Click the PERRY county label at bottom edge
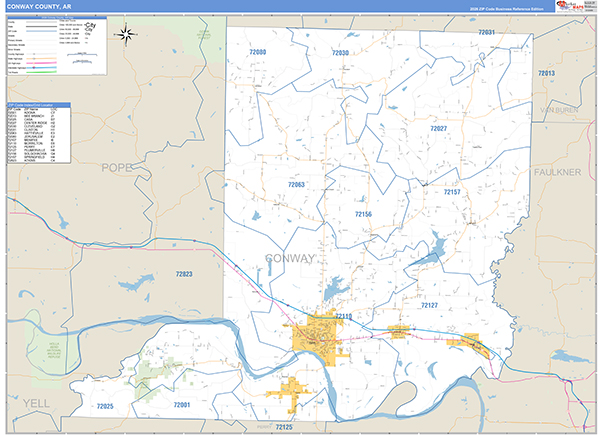The image size is (600, 435). pyautogui.click(x=264, y=427)
